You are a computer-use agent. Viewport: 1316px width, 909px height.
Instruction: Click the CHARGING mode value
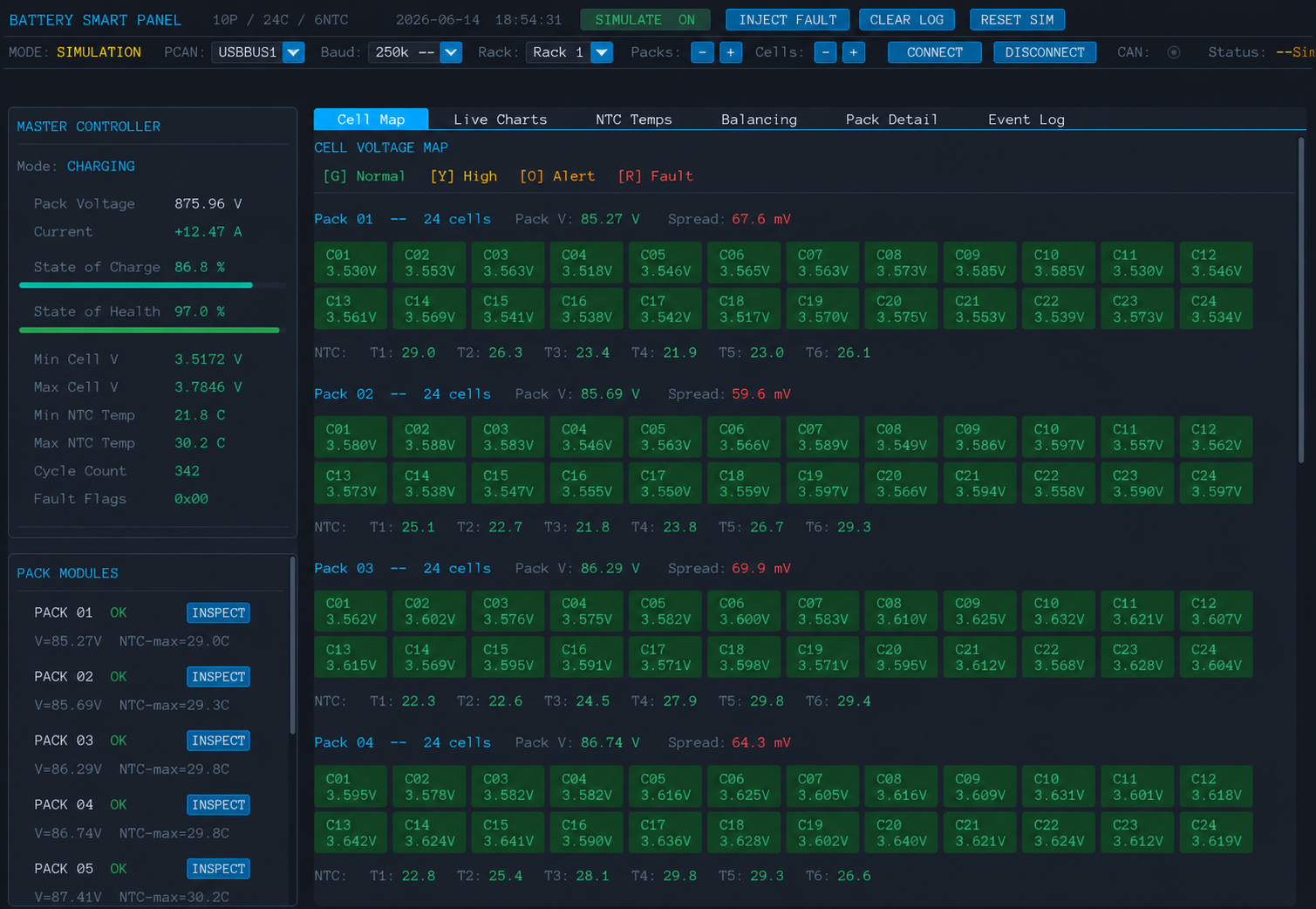pos(100,166)
